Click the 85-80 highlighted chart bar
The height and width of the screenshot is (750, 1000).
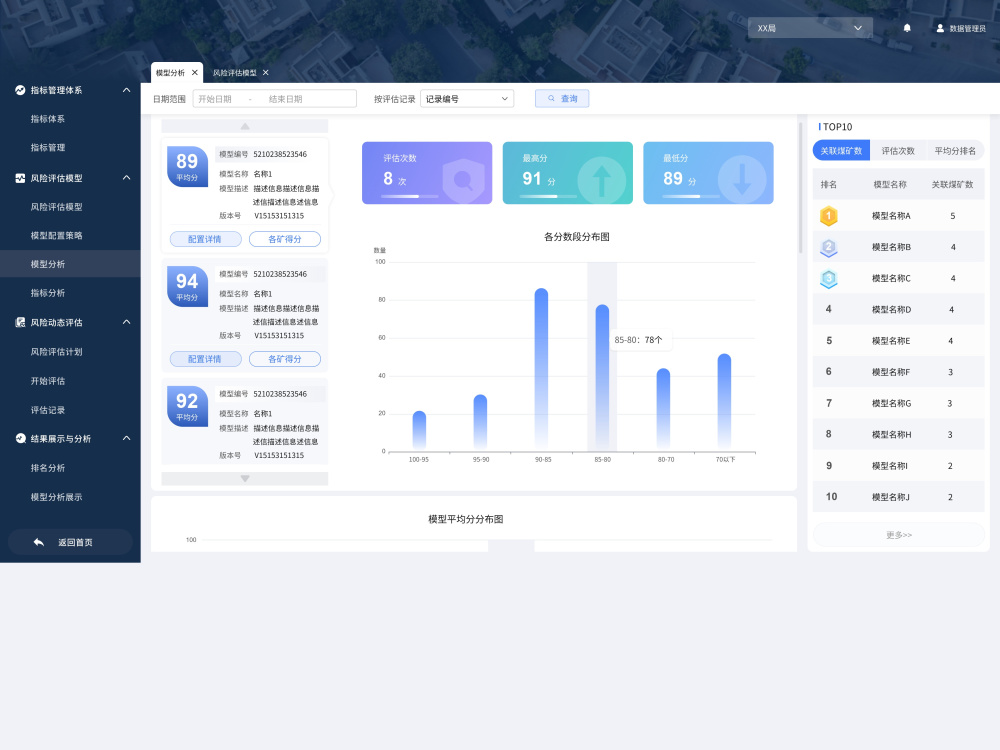tap(602, 378)
